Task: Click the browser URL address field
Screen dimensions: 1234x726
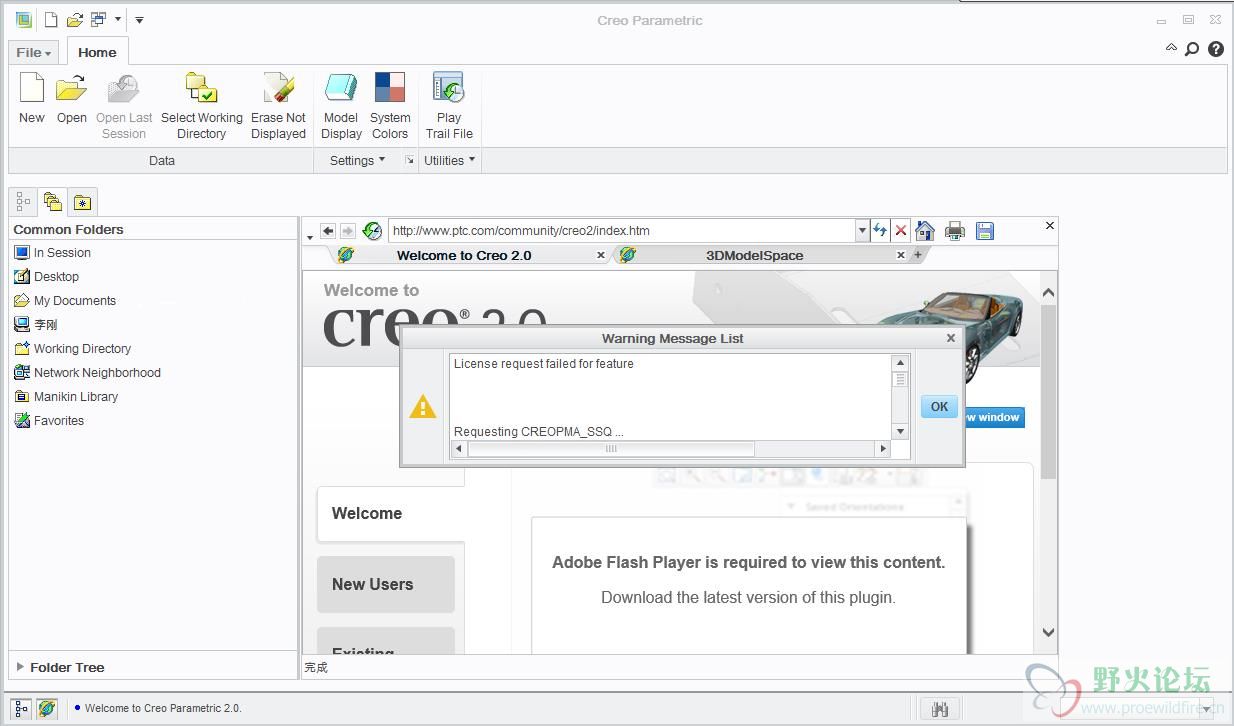Action: point(622,231)
